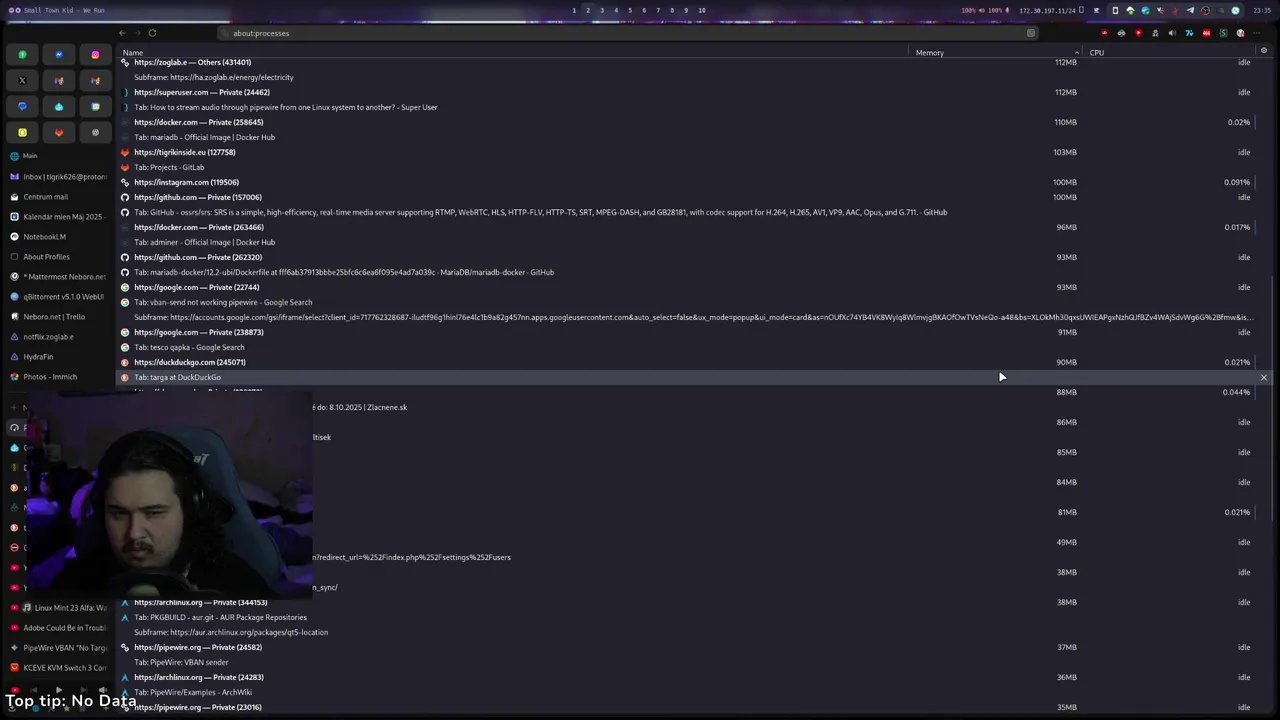Viewport: 1280px width, 720px height.
Task: Switch to Photos - Immich sidebar tab
Action: (58, 376)
